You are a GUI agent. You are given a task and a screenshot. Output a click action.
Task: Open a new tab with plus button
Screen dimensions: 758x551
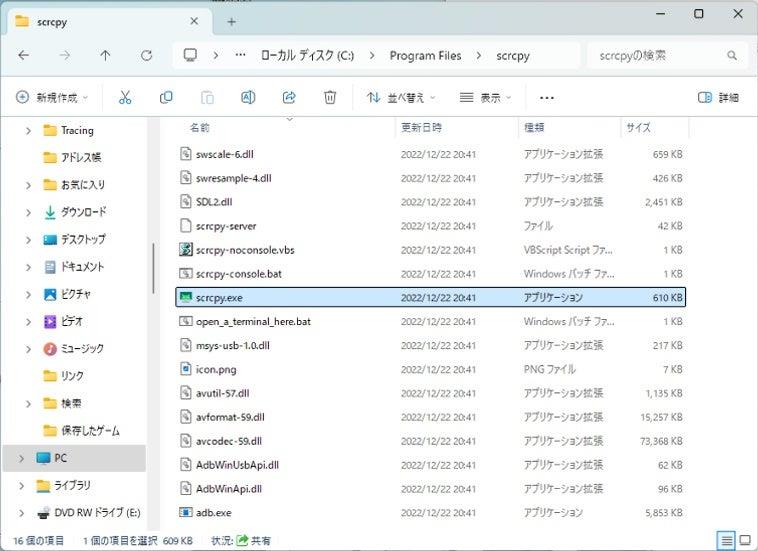coord(232,22)
